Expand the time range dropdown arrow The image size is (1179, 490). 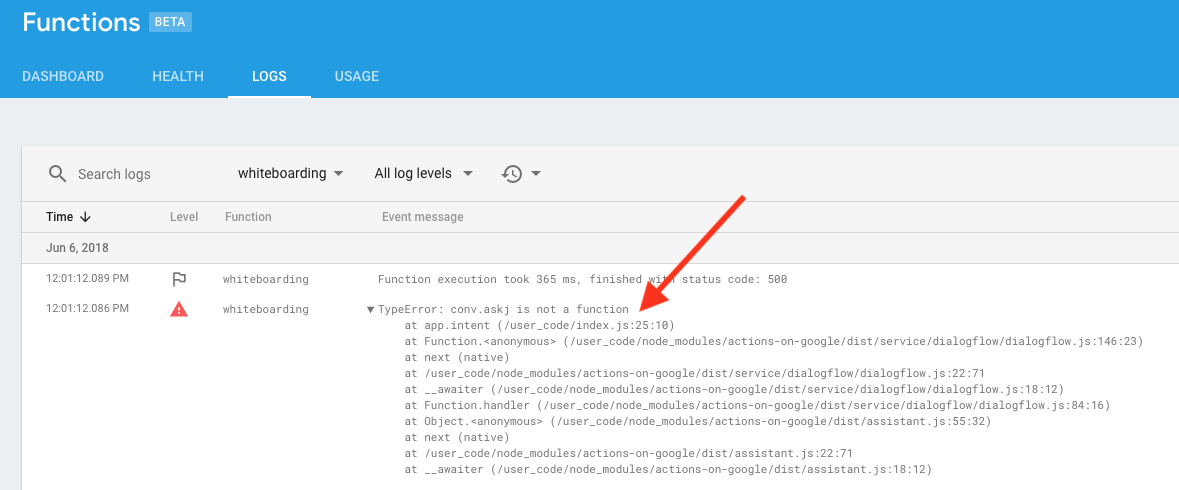pyautogui.click(x=536, y=174)
